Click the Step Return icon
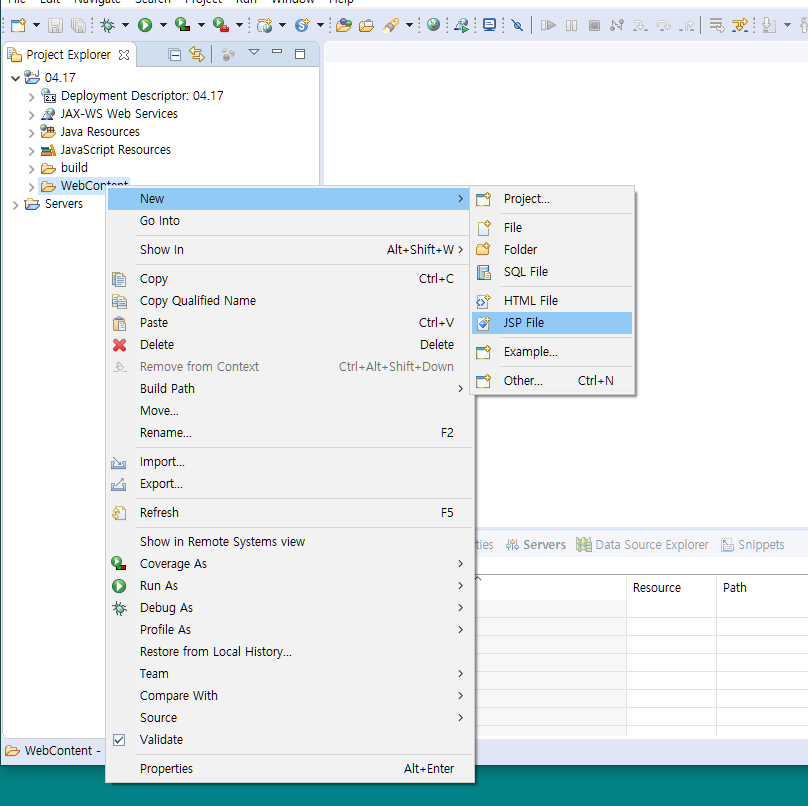Viewport: 808px width, 806px height. 686,25
